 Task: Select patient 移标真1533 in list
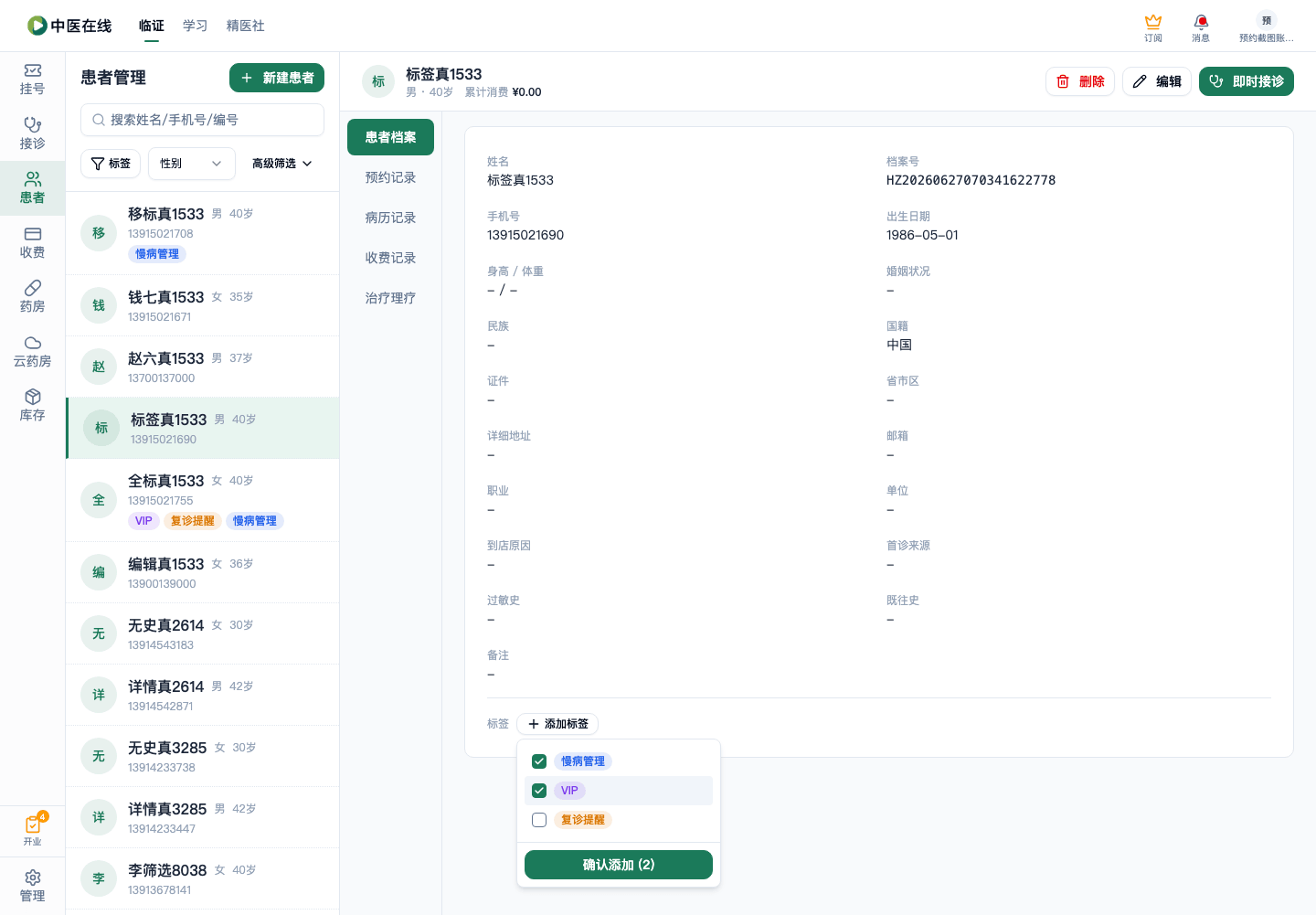[x=202, y=233]
